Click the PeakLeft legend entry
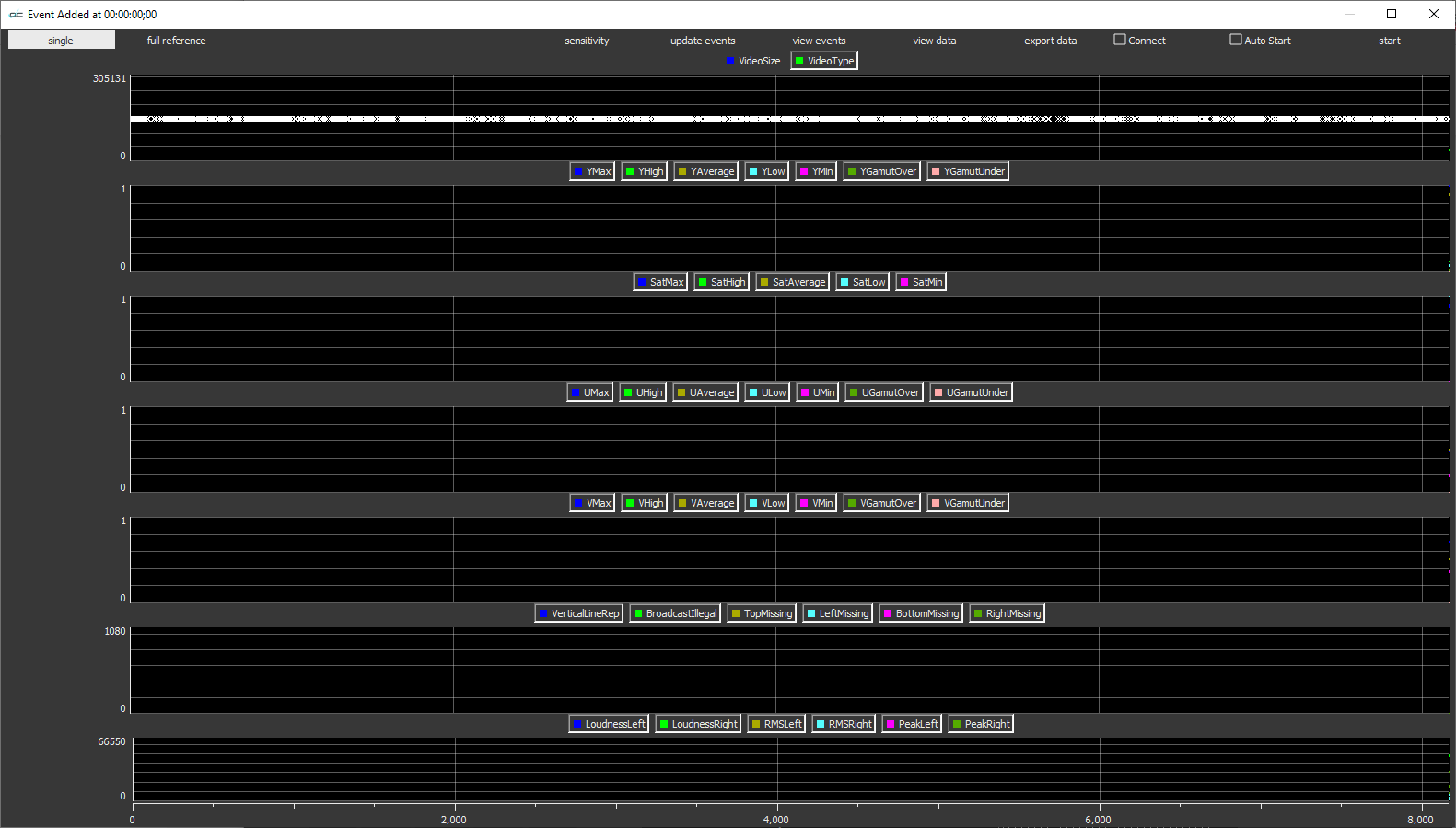The width and height of the screenshot is (1456, 828). (912, 724)
